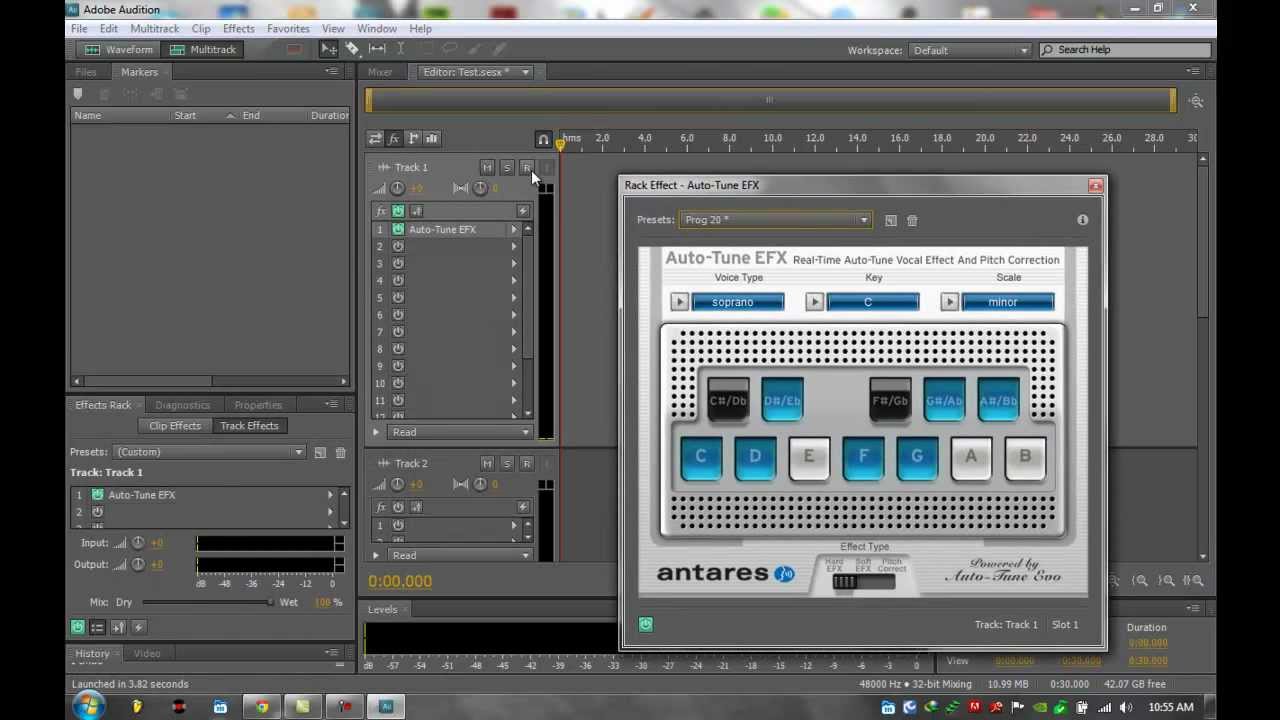This screenshot has height=720, width=1280.
Task: Click Key arrow next to C
Action: click(814, 302)
